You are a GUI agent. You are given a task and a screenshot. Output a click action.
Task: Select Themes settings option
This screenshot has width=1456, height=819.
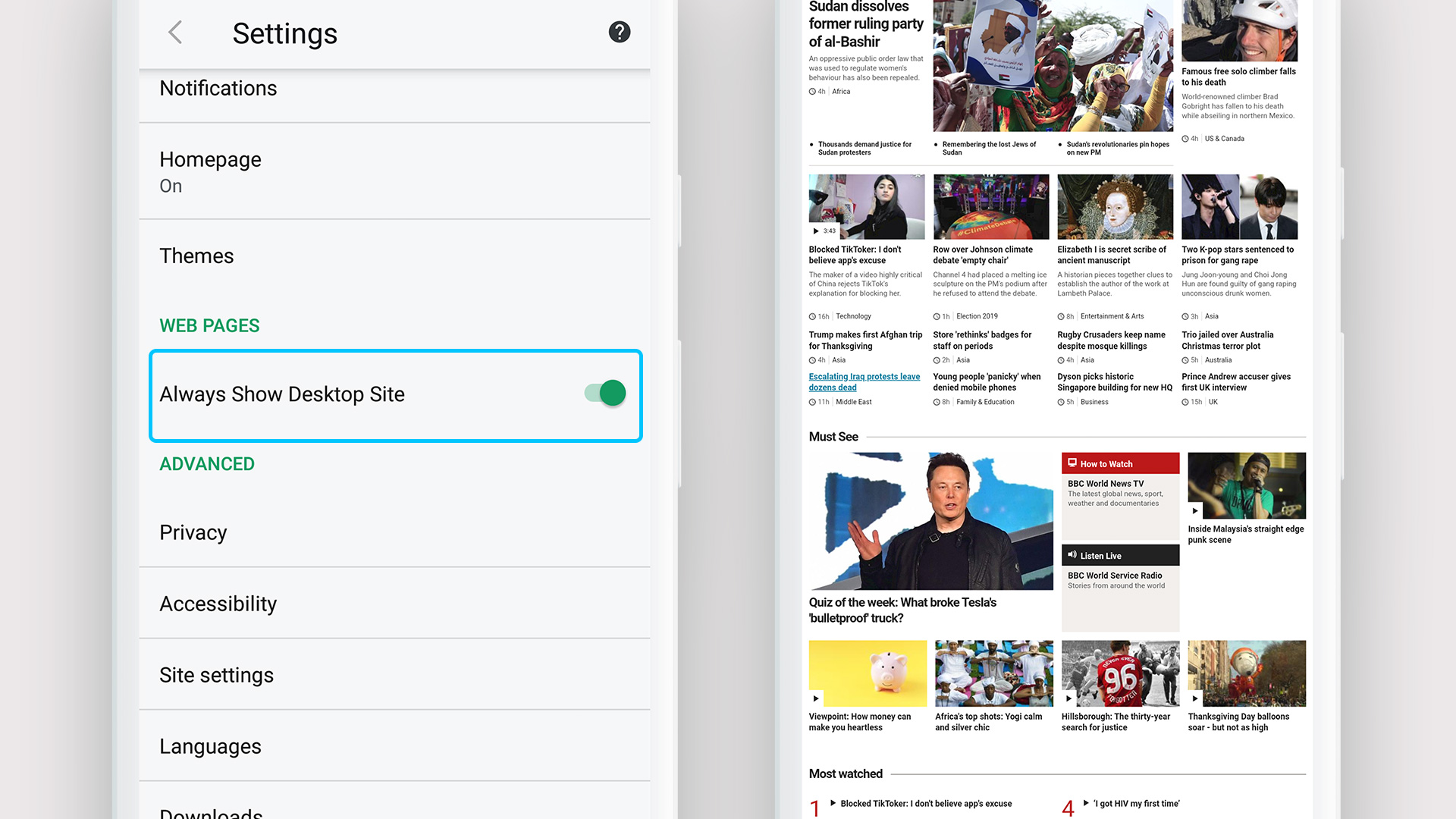(x=197, y=256)
